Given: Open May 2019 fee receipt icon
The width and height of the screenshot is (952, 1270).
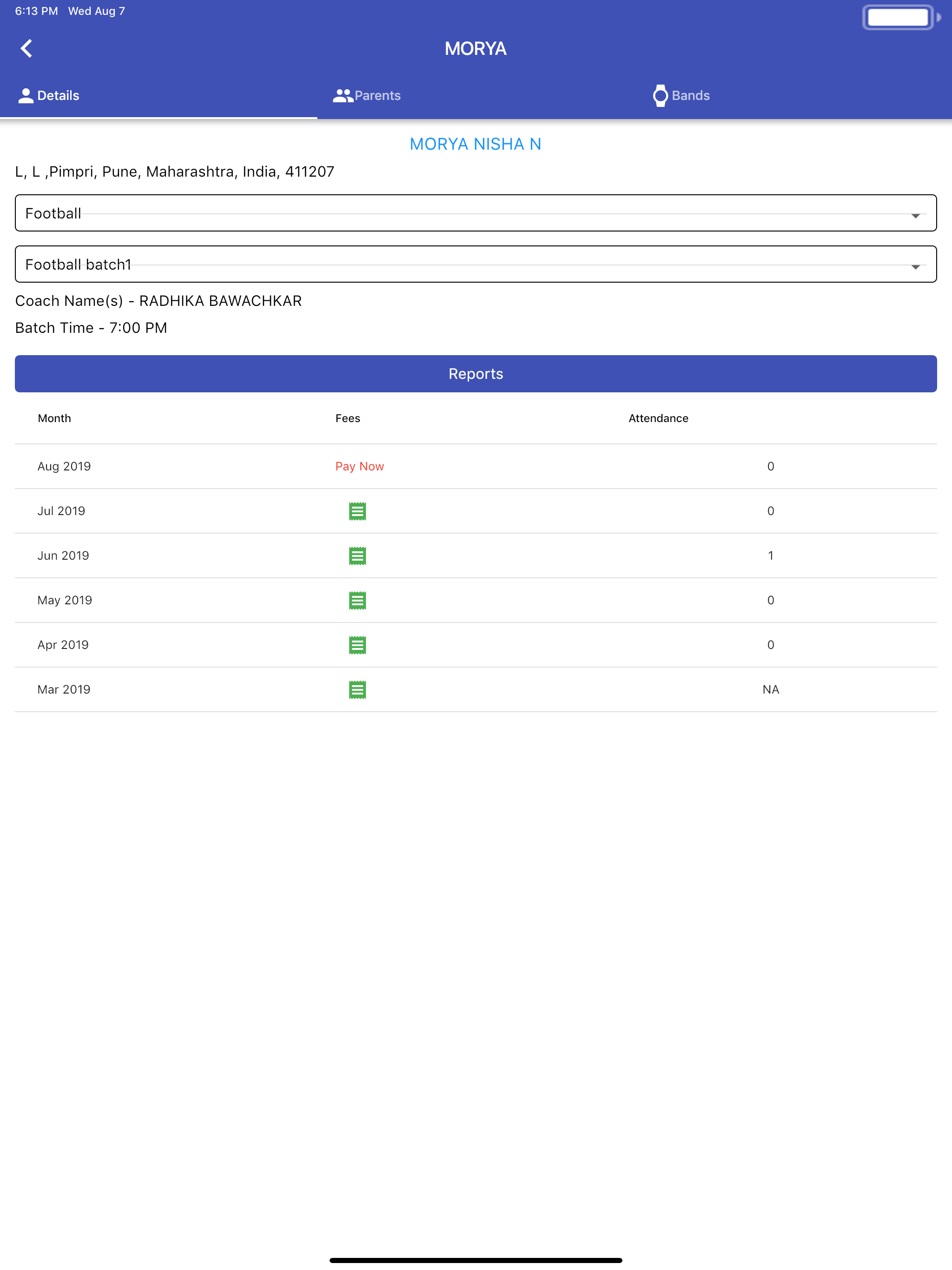Looking at the screenshot, I should coord(357,601).
